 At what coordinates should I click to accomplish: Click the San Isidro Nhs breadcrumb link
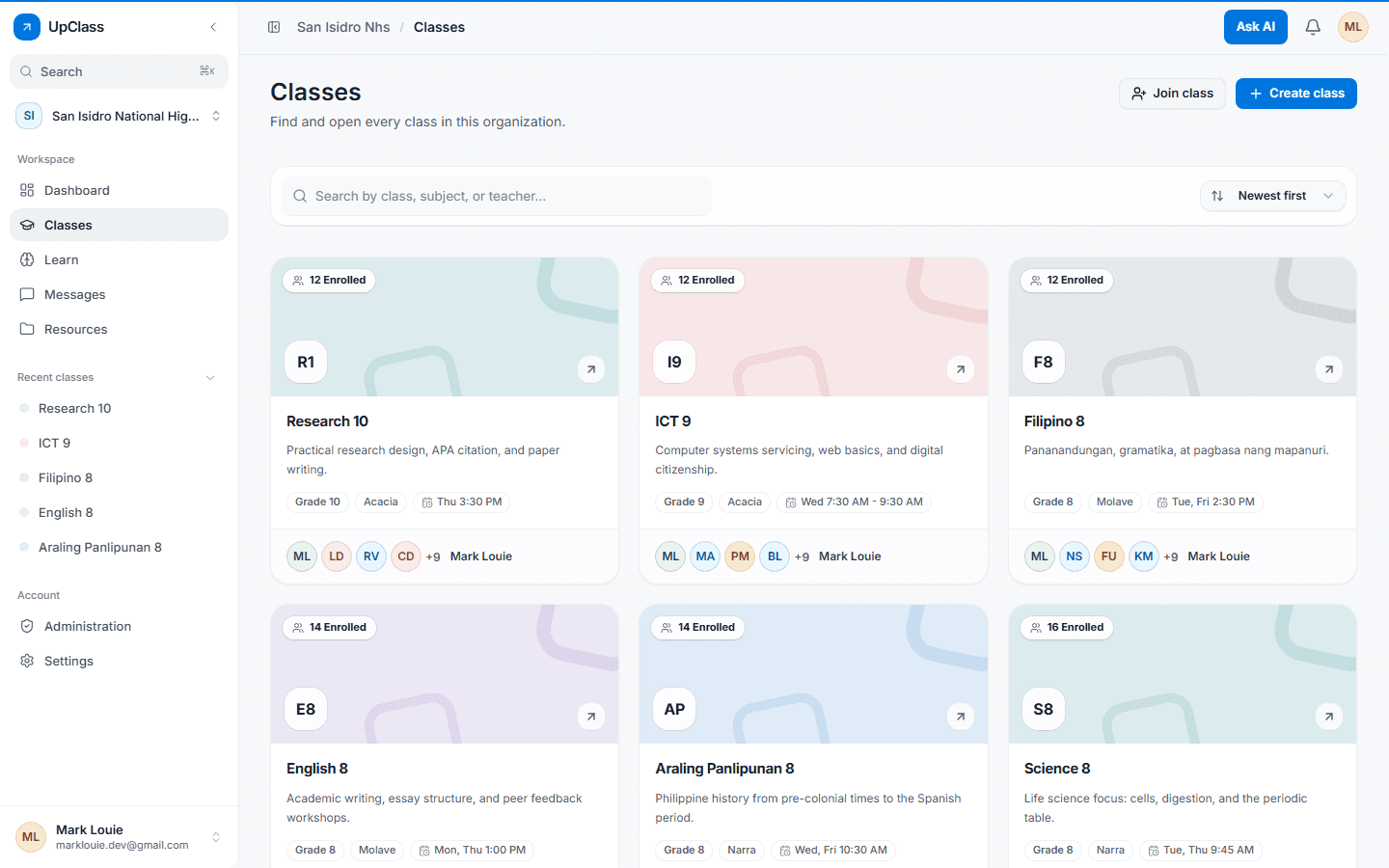coord(343,27)
